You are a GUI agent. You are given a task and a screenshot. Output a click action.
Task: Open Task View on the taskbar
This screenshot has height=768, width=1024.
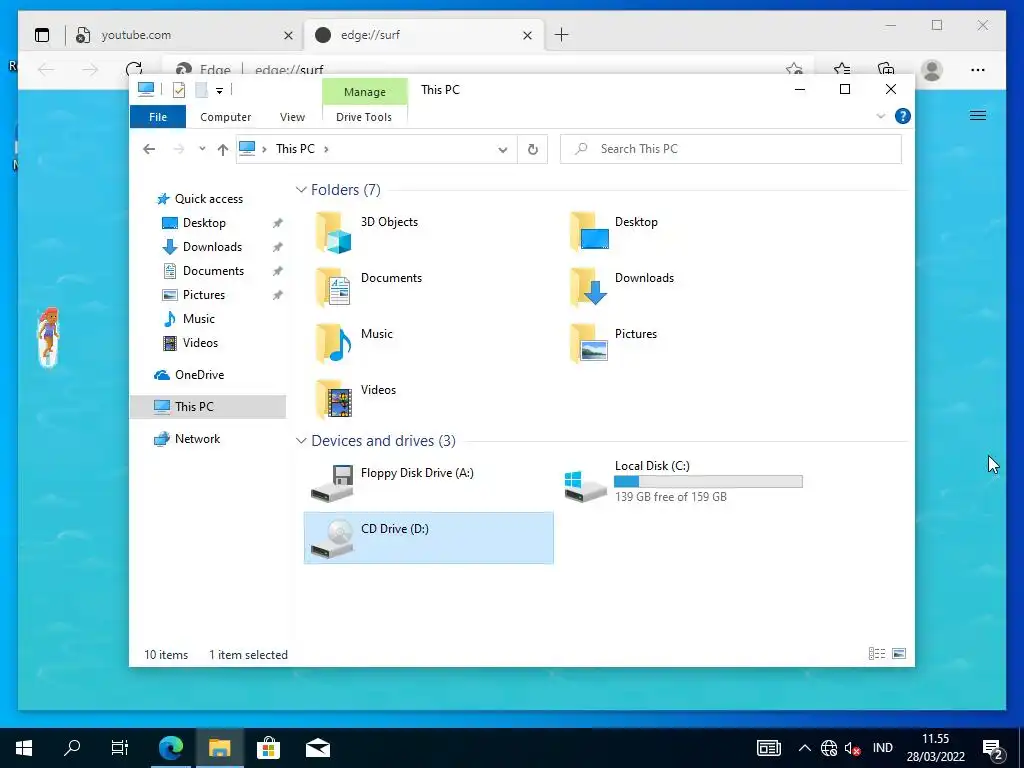pyautogui.click(x=120, y=748)
